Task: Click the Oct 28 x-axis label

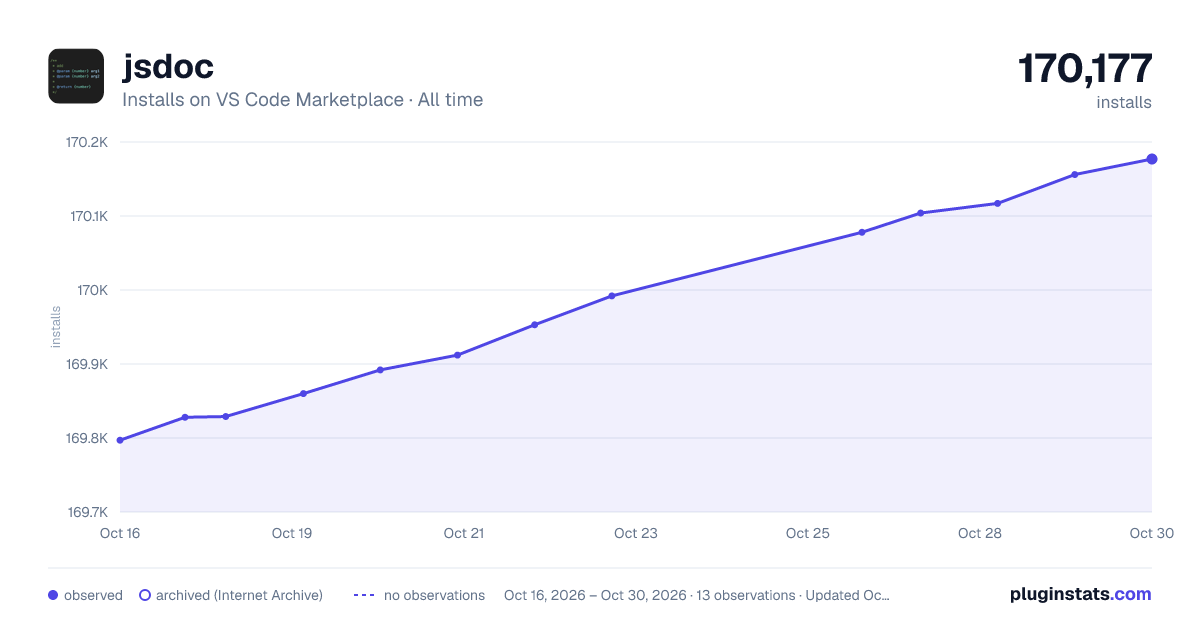Action: (x=980, y=533)
